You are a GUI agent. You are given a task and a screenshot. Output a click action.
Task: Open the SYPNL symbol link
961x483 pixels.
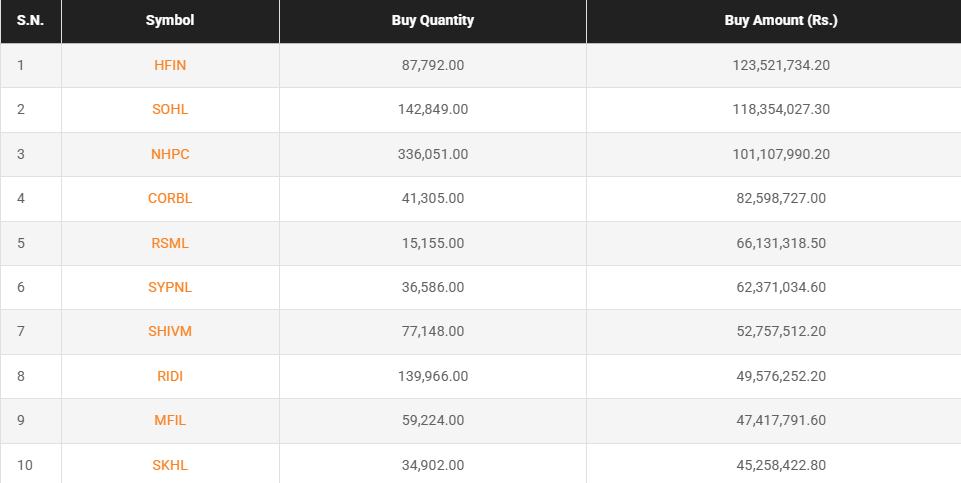pyautogui.click(x=170, y=287)
